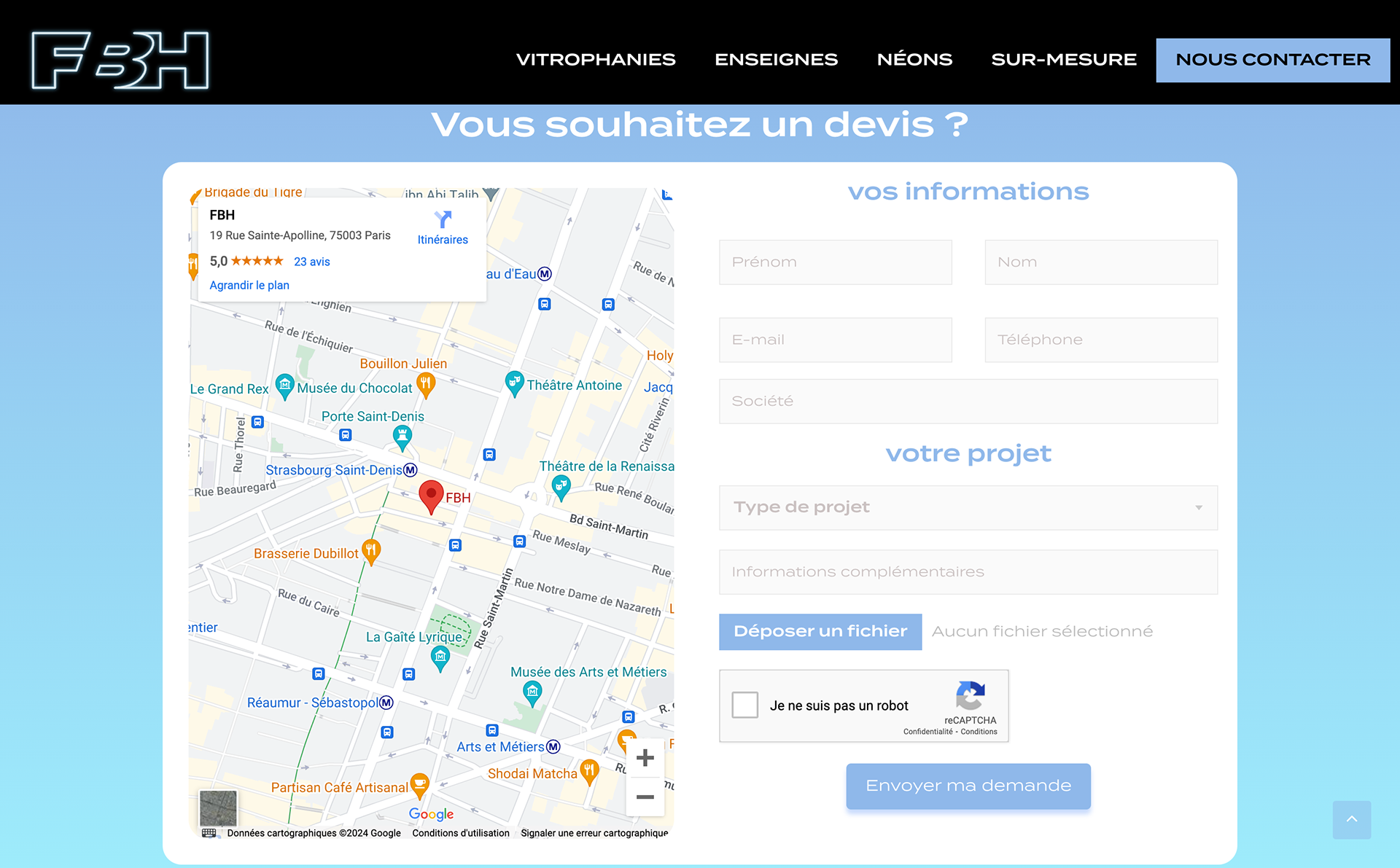1400x868 pixels.
Task: Open the Vitrophanies menu item
Action: pyautogui.click(x=596, y=60)
